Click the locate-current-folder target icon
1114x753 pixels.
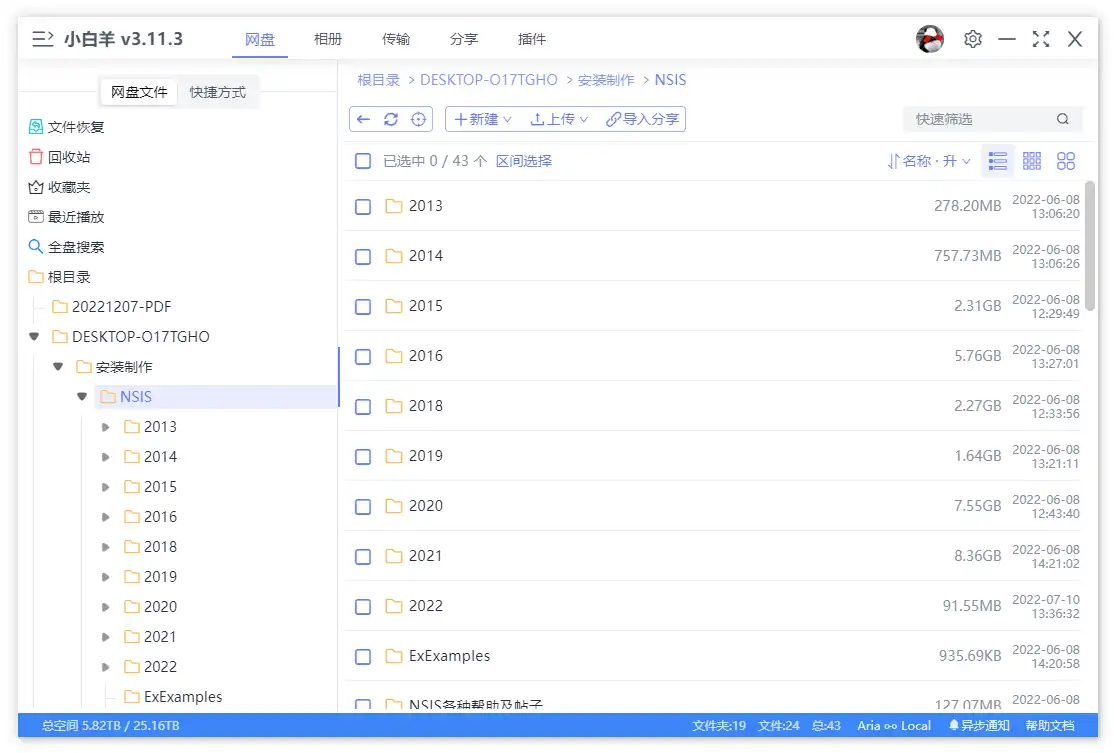click(415, 118)
